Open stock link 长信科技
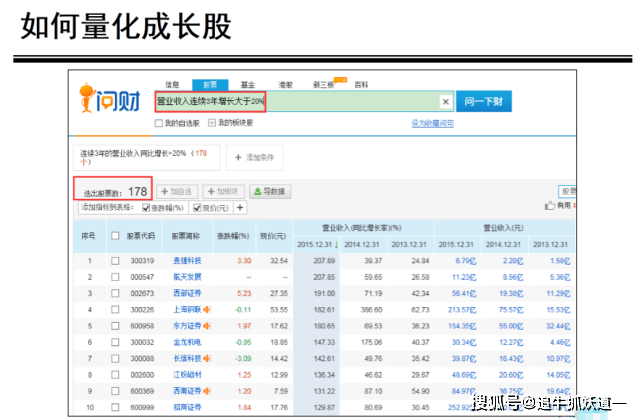The height and width of the screenshot is (420, 641). tap(187, 359)
